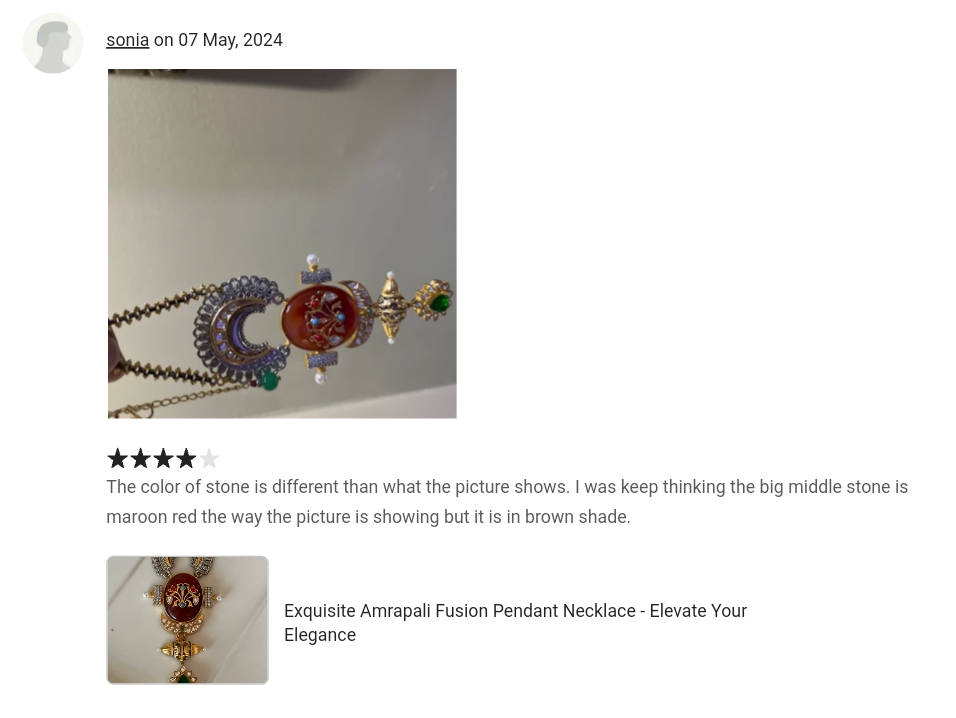Click the maroon oval stone in product thumbnail
This screenshot has width=956, height=718.
click(183, 593)
